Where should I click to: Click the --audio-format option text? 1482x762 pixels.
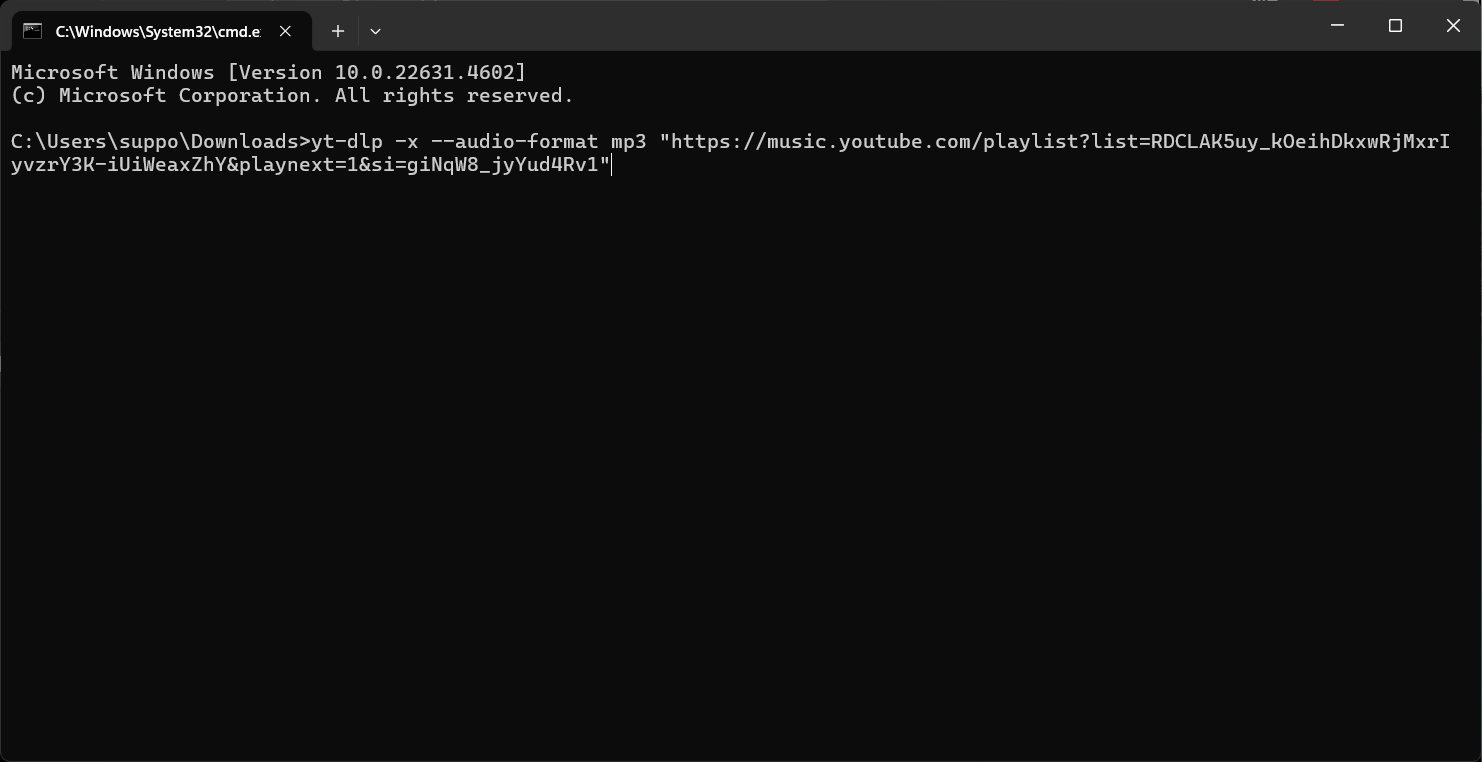pyautogui.click(x=515, y=142)
